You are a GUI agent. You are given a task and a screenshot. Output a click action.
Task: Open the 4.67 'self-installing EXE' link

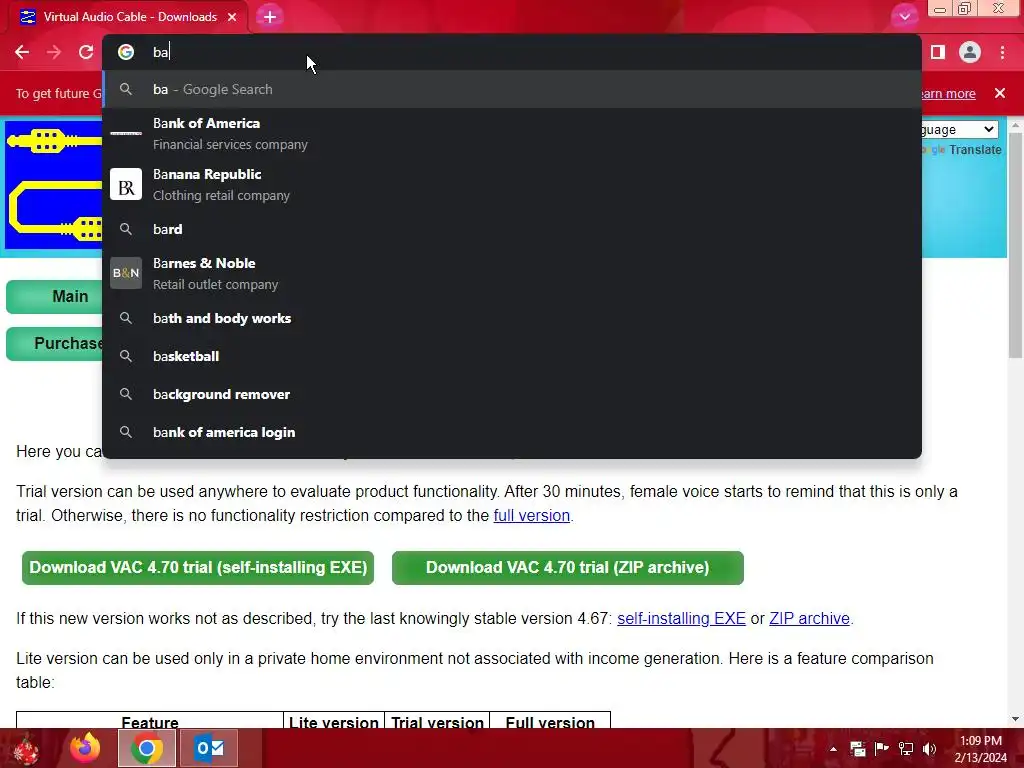click(x=681, y=618)
